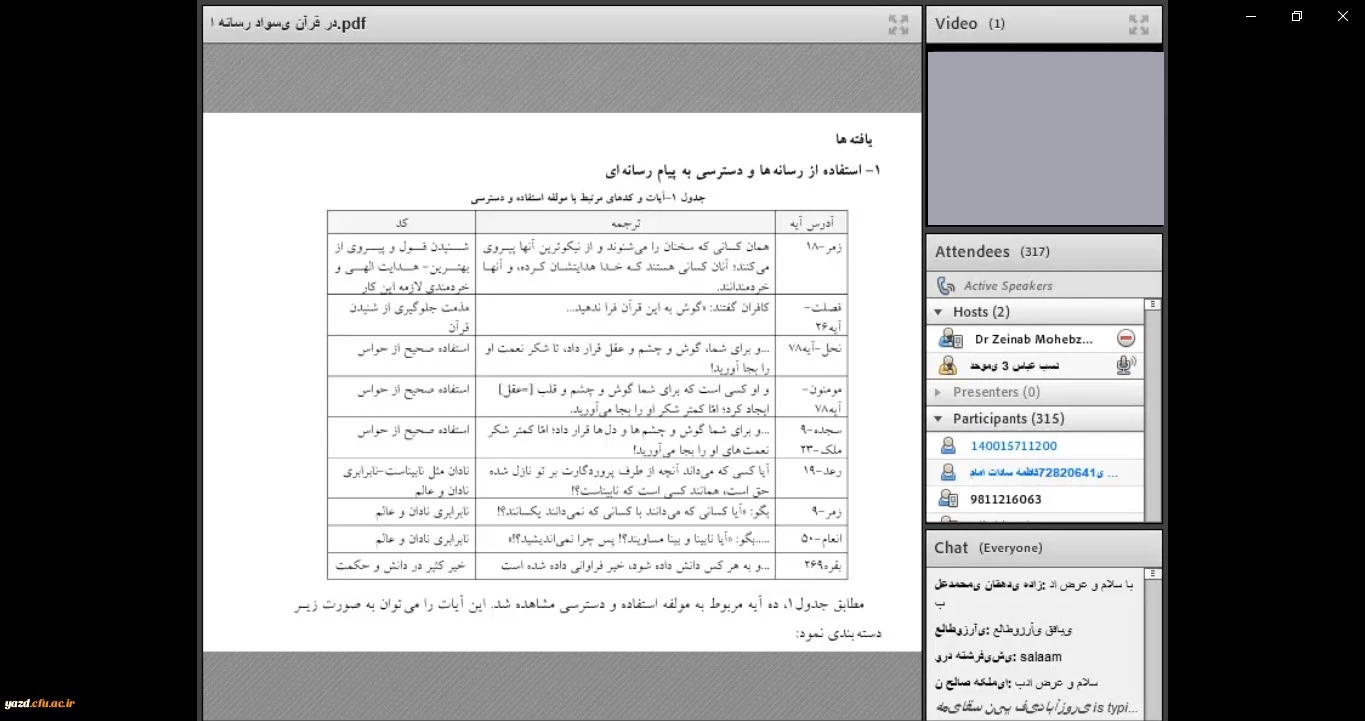Open the Attendees list scroll options button

click(x=1152, y=304)
